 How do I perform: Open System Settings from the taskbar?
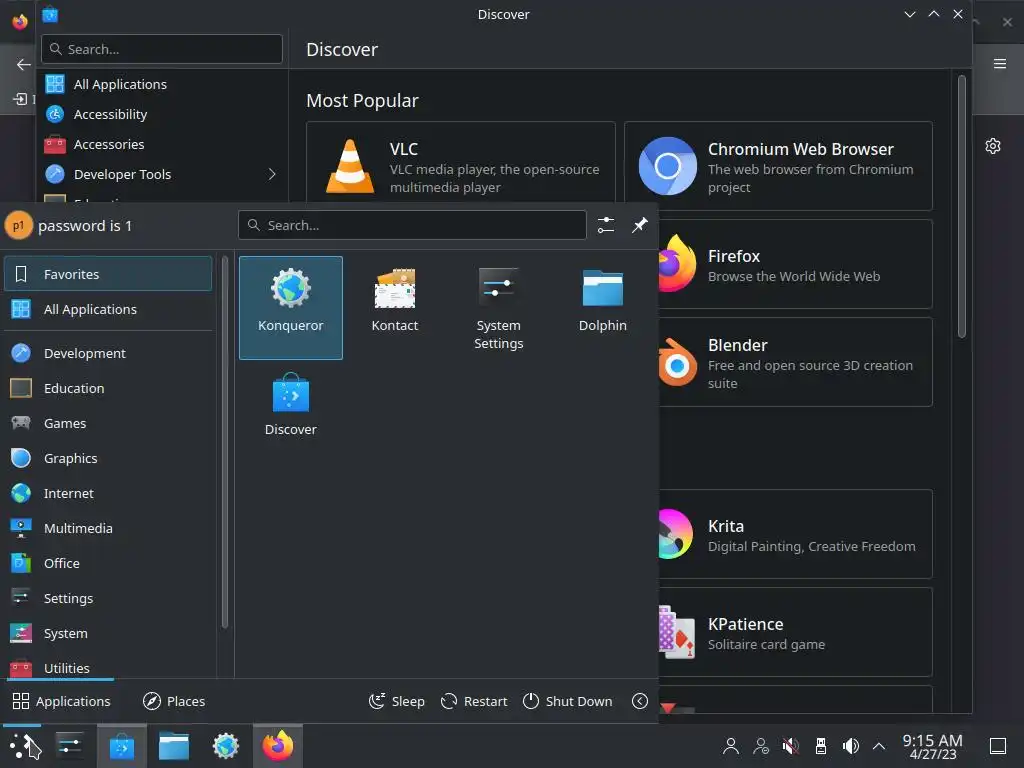click(x=69, y=746)
